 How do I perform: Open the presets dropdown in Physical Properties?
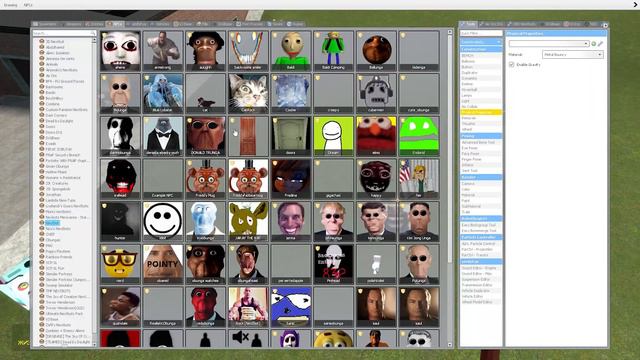point(549,43)
